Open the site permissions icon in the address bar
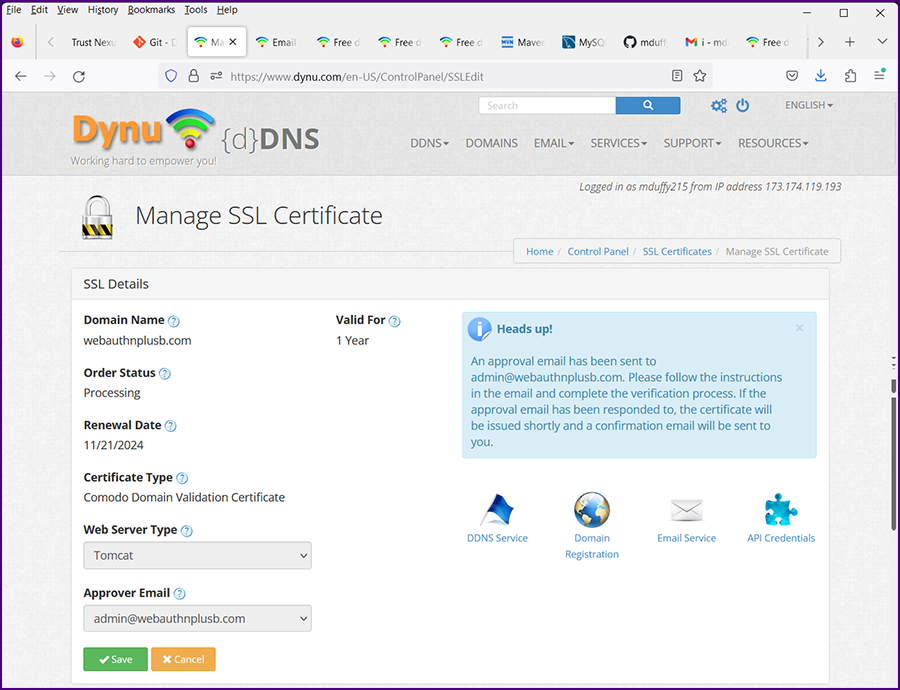Viewport: 900px width, 690px height. coord(216,76)
